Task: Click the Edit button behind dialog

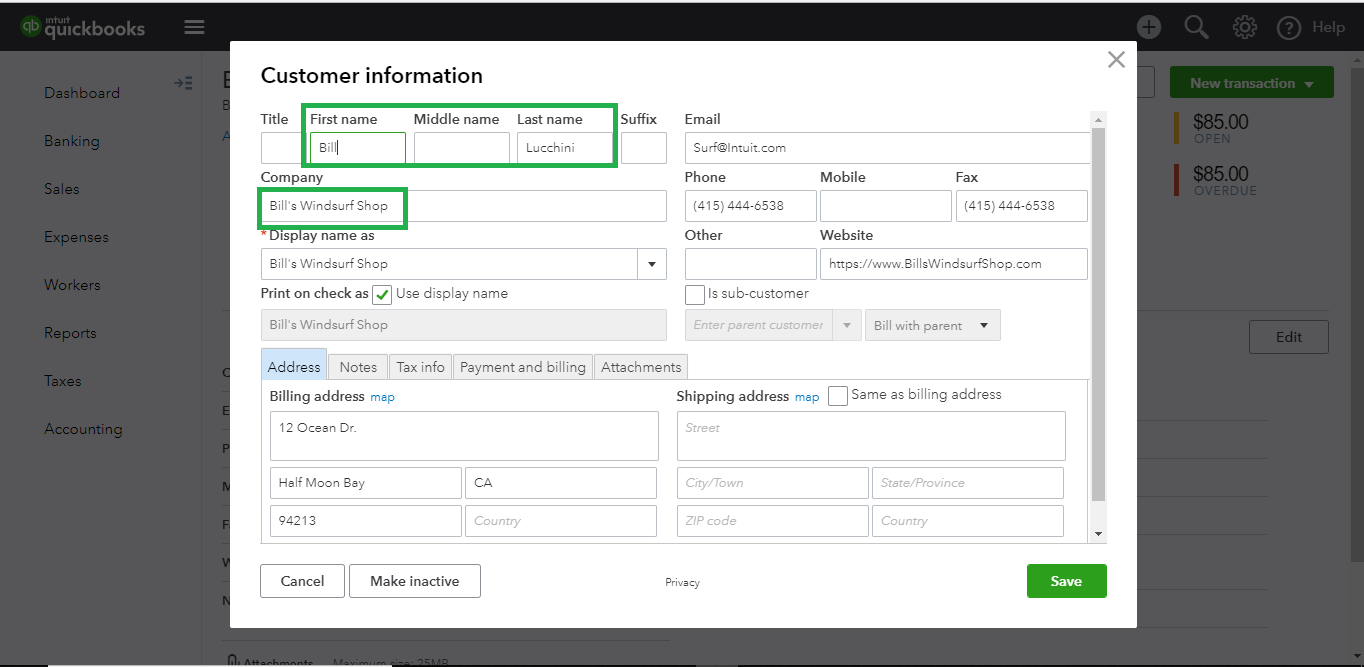Action: (1289, 337)
